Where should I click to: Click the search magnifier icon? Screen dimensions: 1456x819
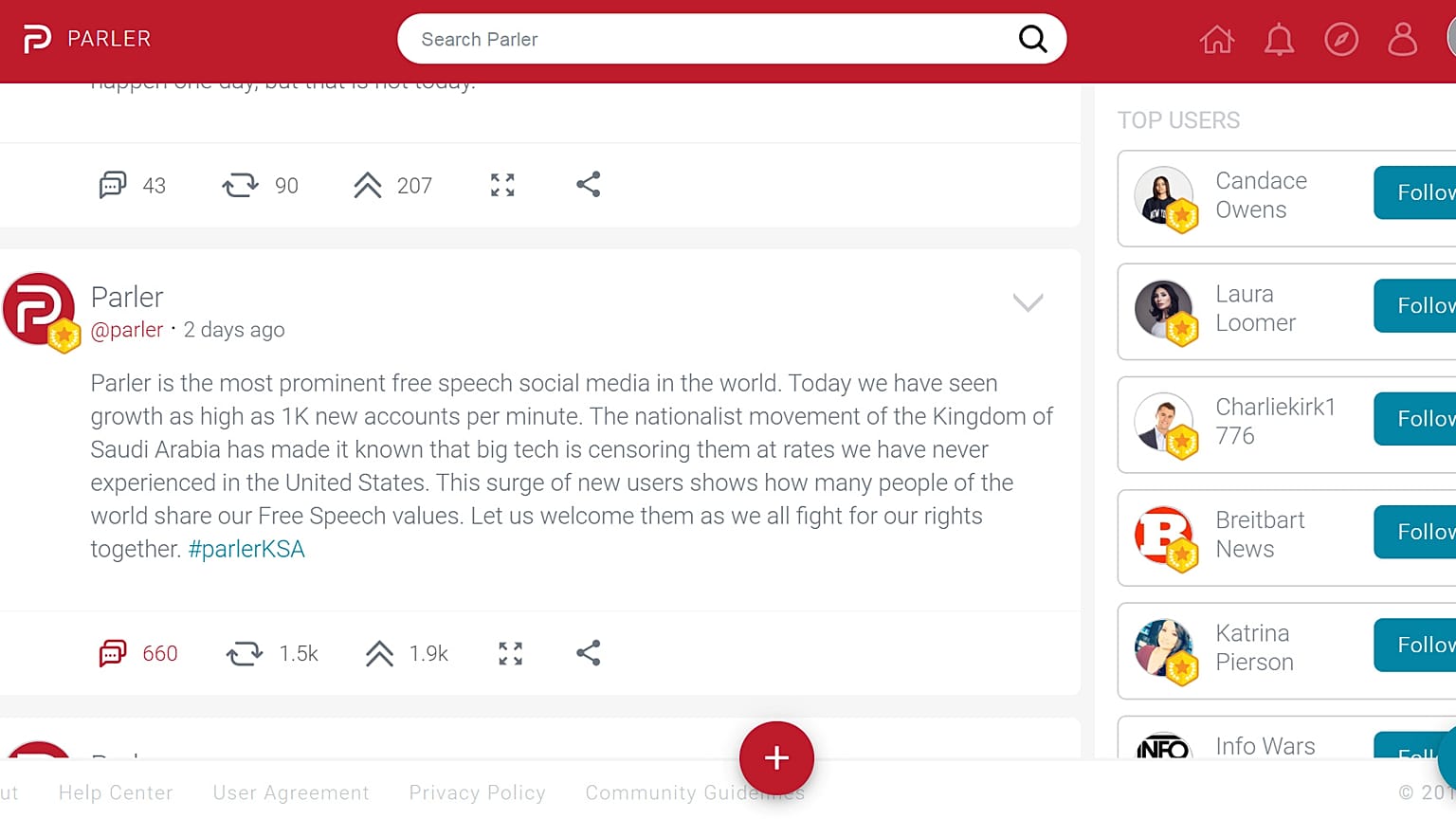(x=1032, y=39)
